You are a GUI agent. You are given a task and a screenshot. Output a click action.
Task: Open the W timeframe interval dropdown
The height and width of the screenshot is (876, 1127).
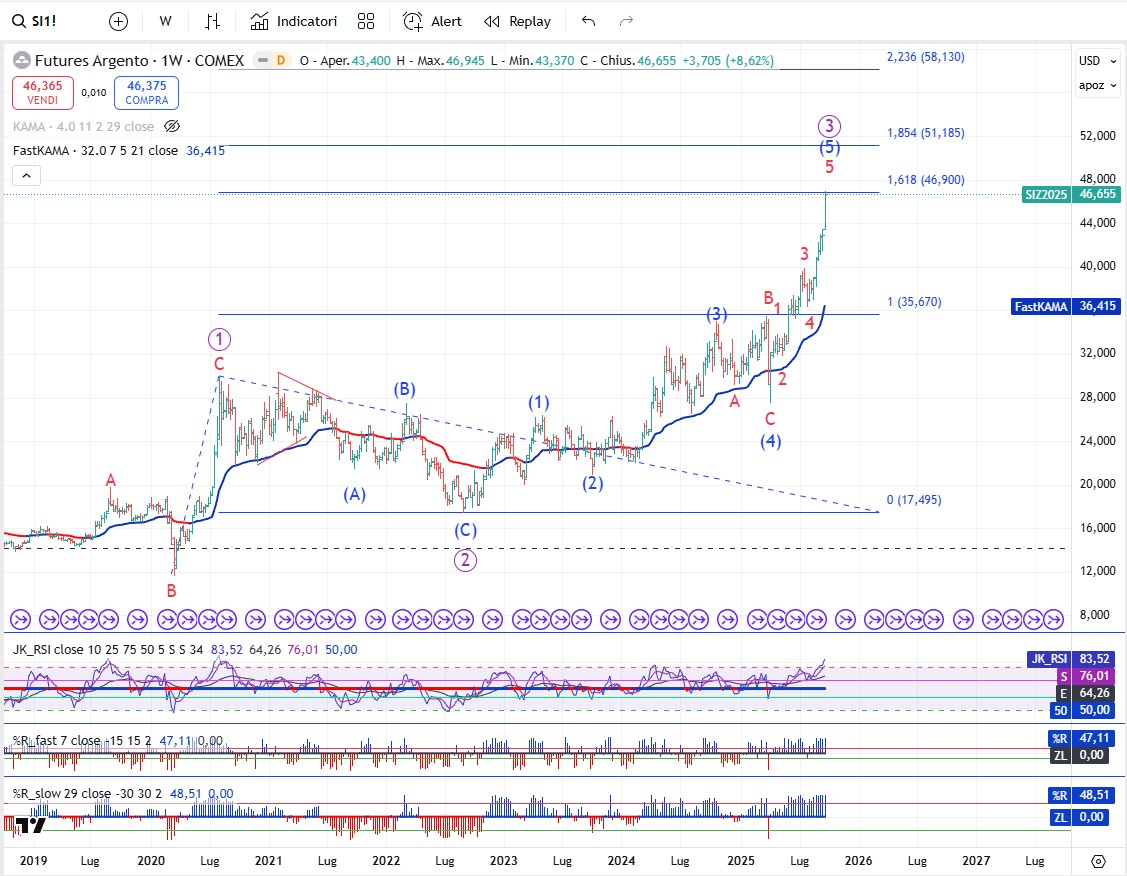pyautogui.click(x=166, y=21)
